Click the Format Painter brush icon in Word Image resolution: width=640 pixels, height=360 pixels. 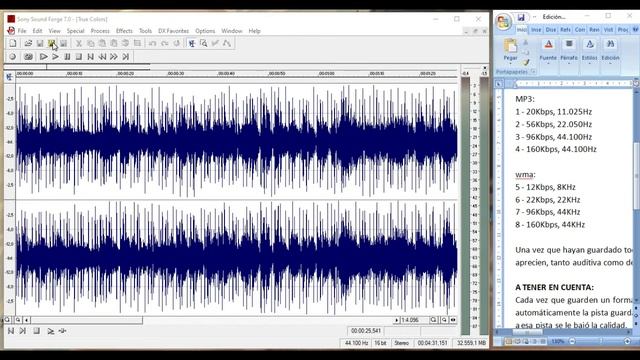tap(526, 62)
